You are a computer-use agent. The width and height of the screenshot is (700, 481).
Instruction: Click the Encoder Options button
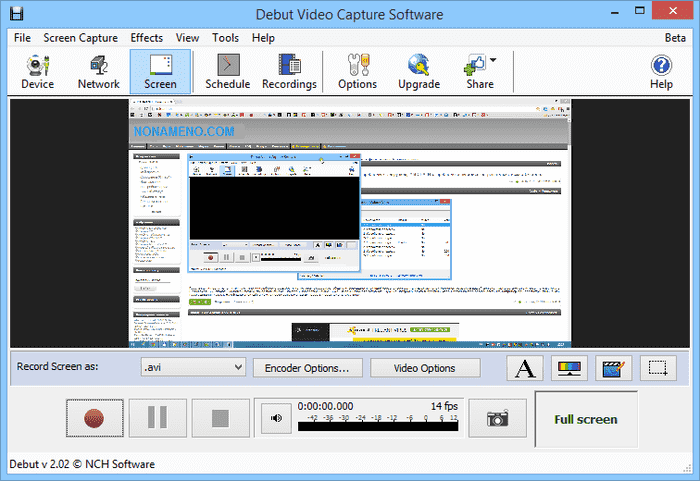tap(306, 368)
